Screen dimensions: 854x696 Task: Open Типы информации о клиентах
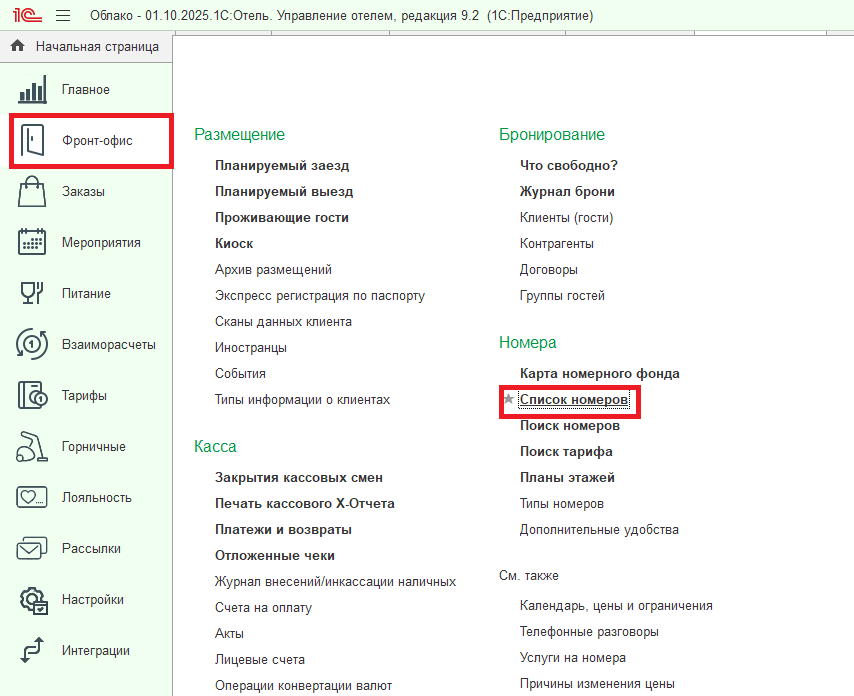tap(303, 400)
